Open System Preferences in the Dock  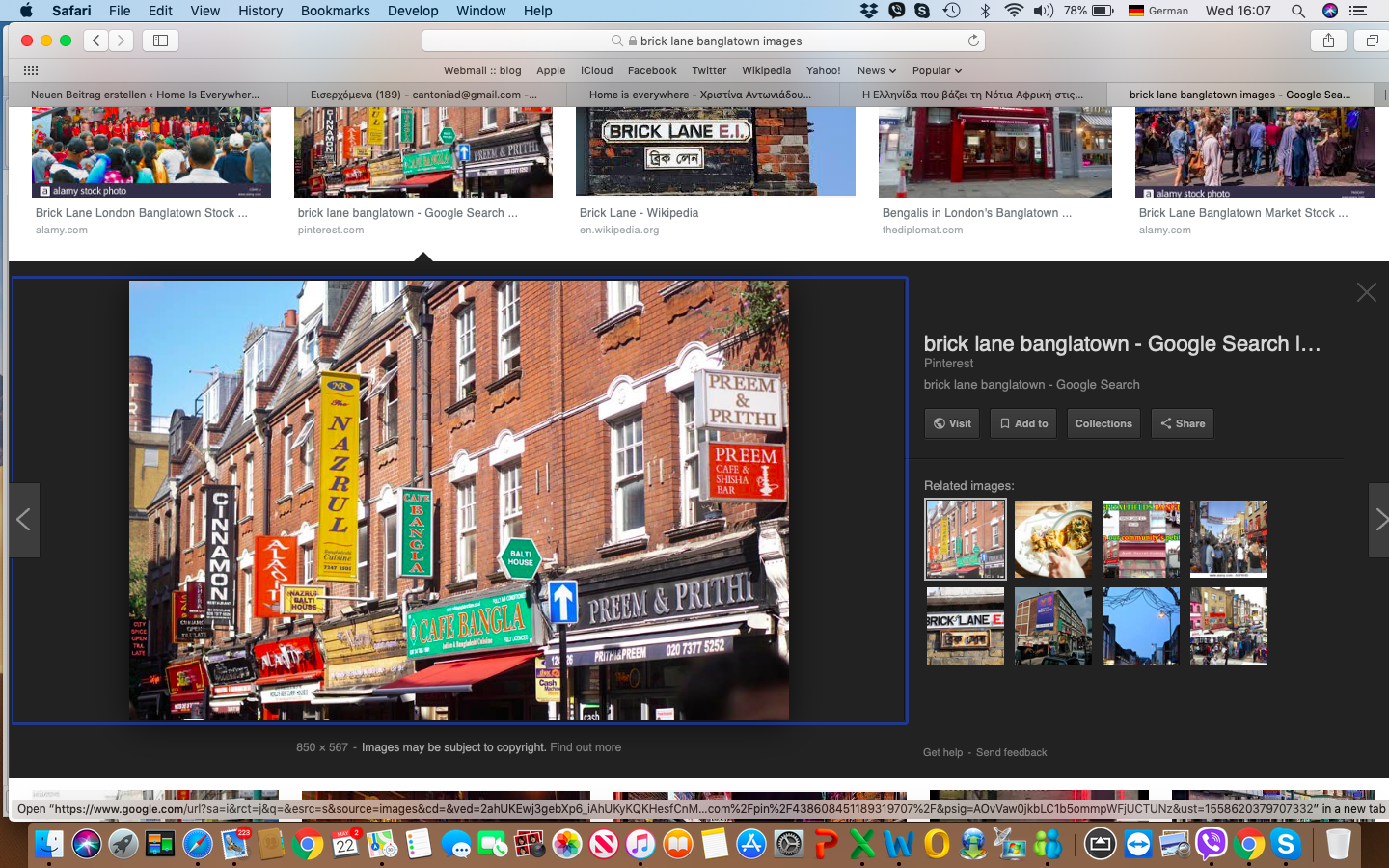[x=789, y=845]
